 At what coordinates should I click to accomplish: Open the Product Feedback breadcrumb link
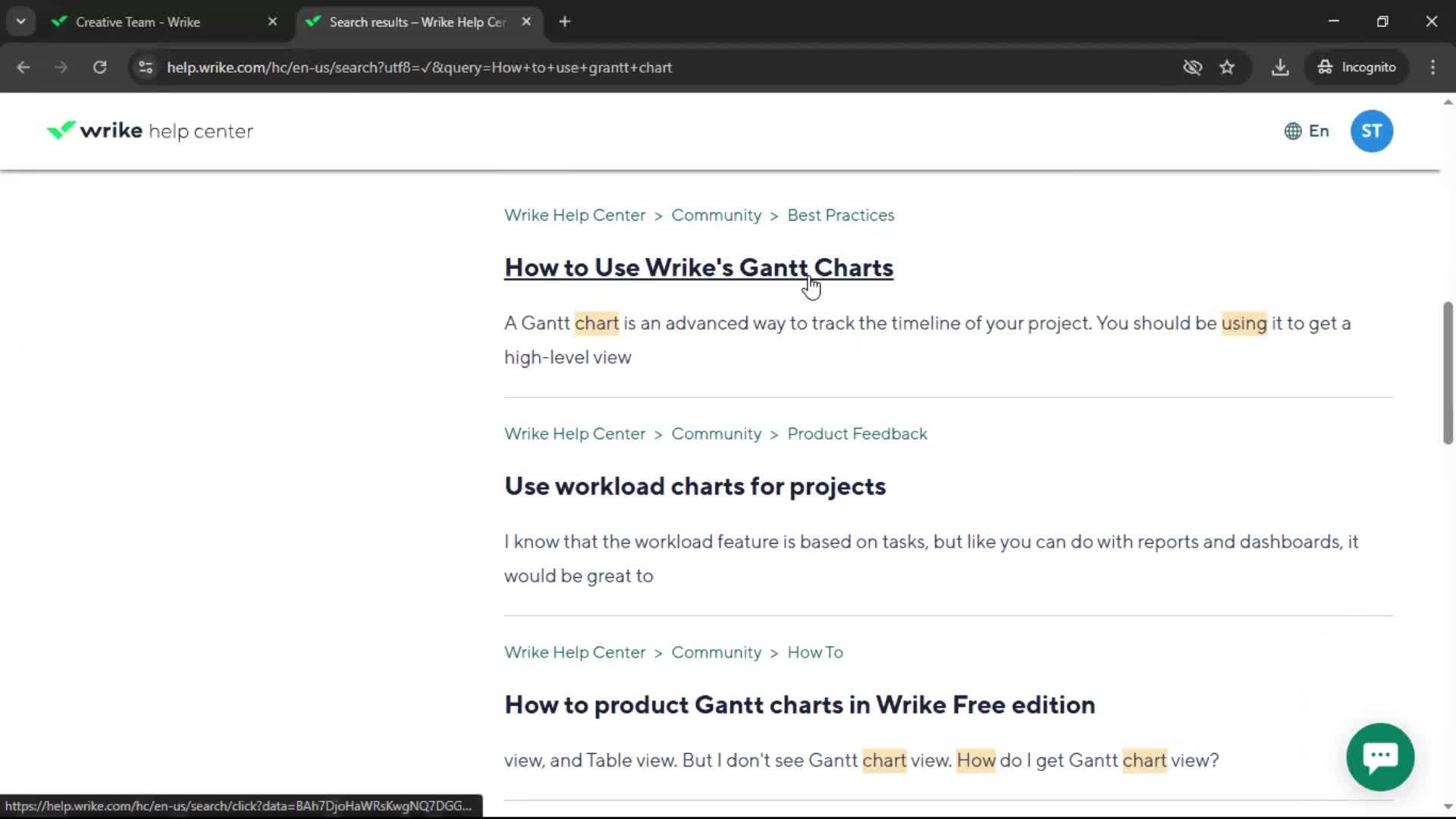[857, 434]
